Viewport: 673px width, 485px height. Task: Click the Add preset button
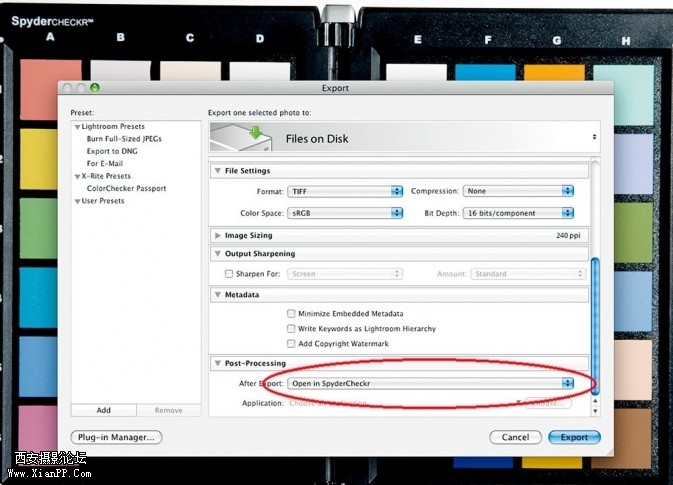pyautogui.click(x=103, y=410)
